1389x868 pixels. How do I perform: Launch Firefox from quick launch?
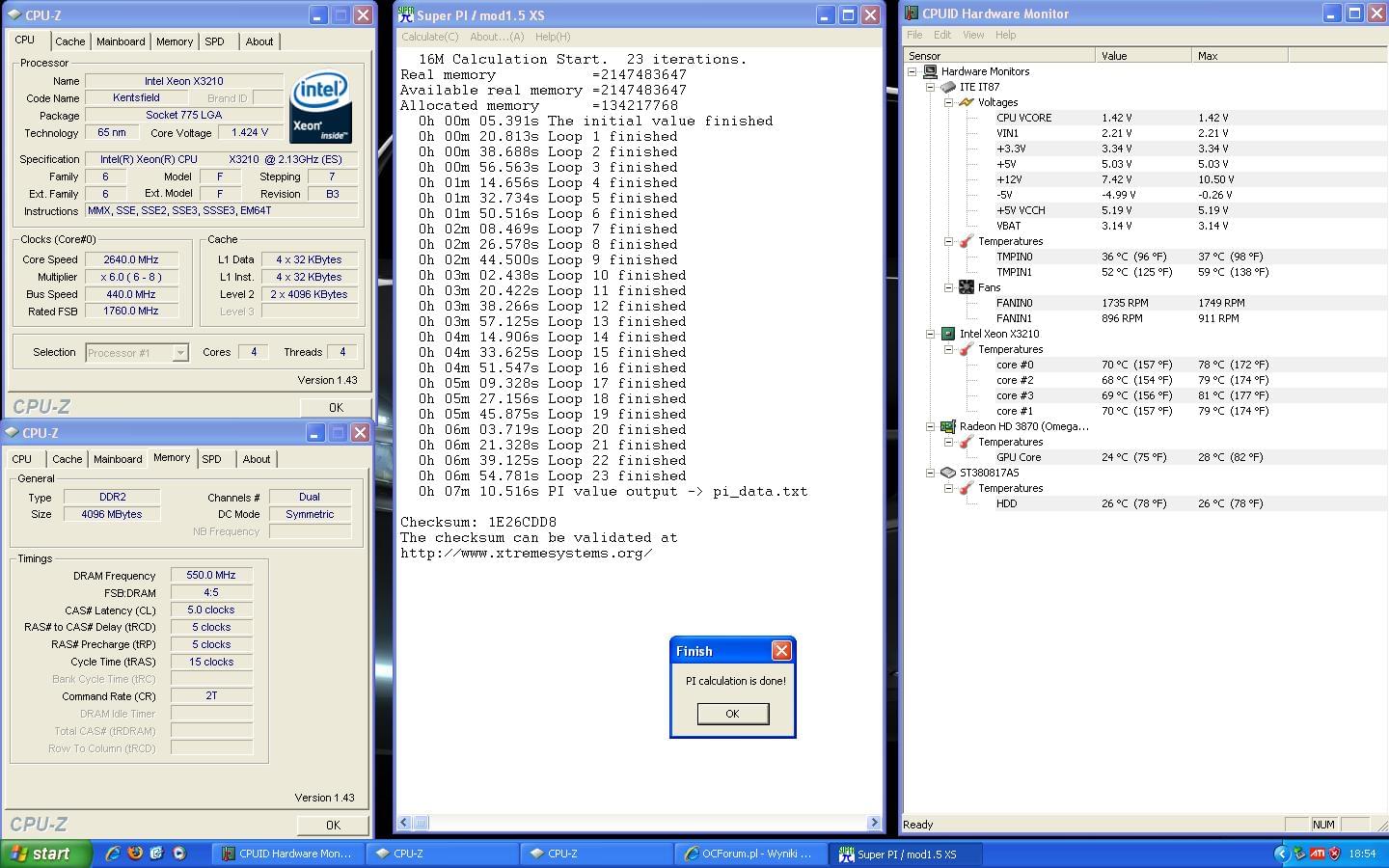(134, 854)
